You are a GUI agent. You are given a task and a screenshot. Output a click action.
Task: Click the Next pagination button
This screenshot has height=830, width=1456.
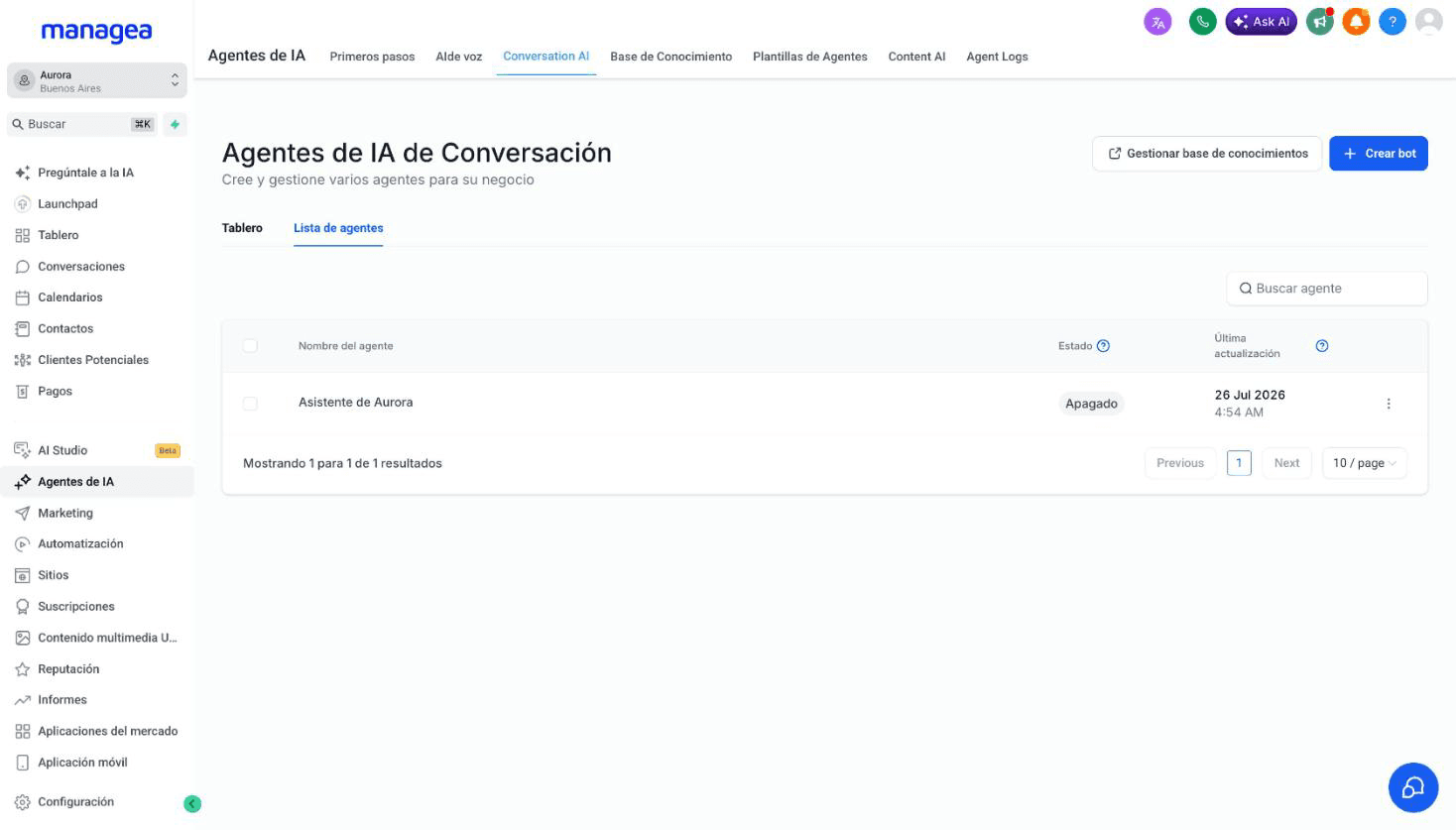[x=1286, y=463]
